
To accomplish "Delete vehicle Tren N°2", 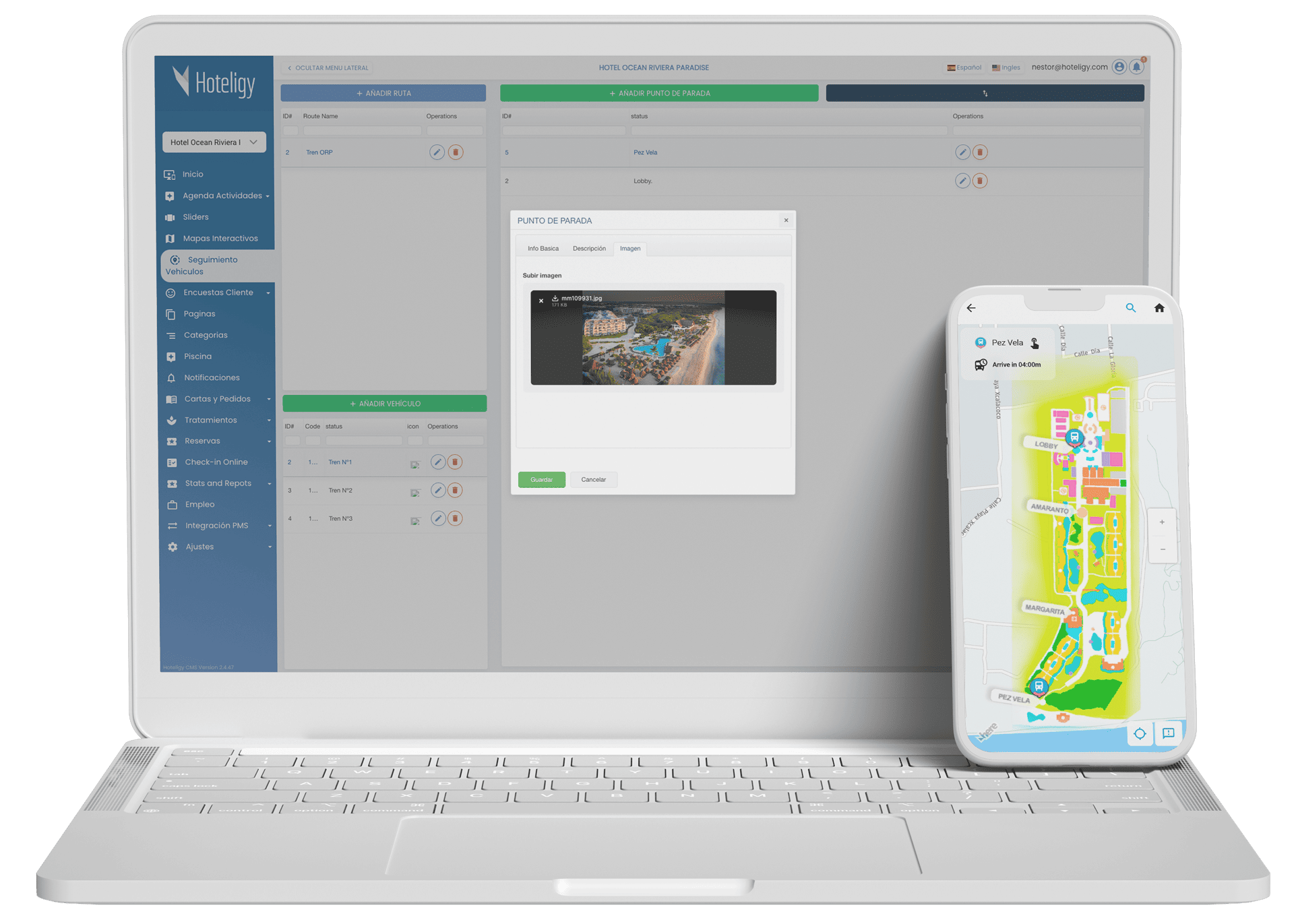I will coord(455,490).
